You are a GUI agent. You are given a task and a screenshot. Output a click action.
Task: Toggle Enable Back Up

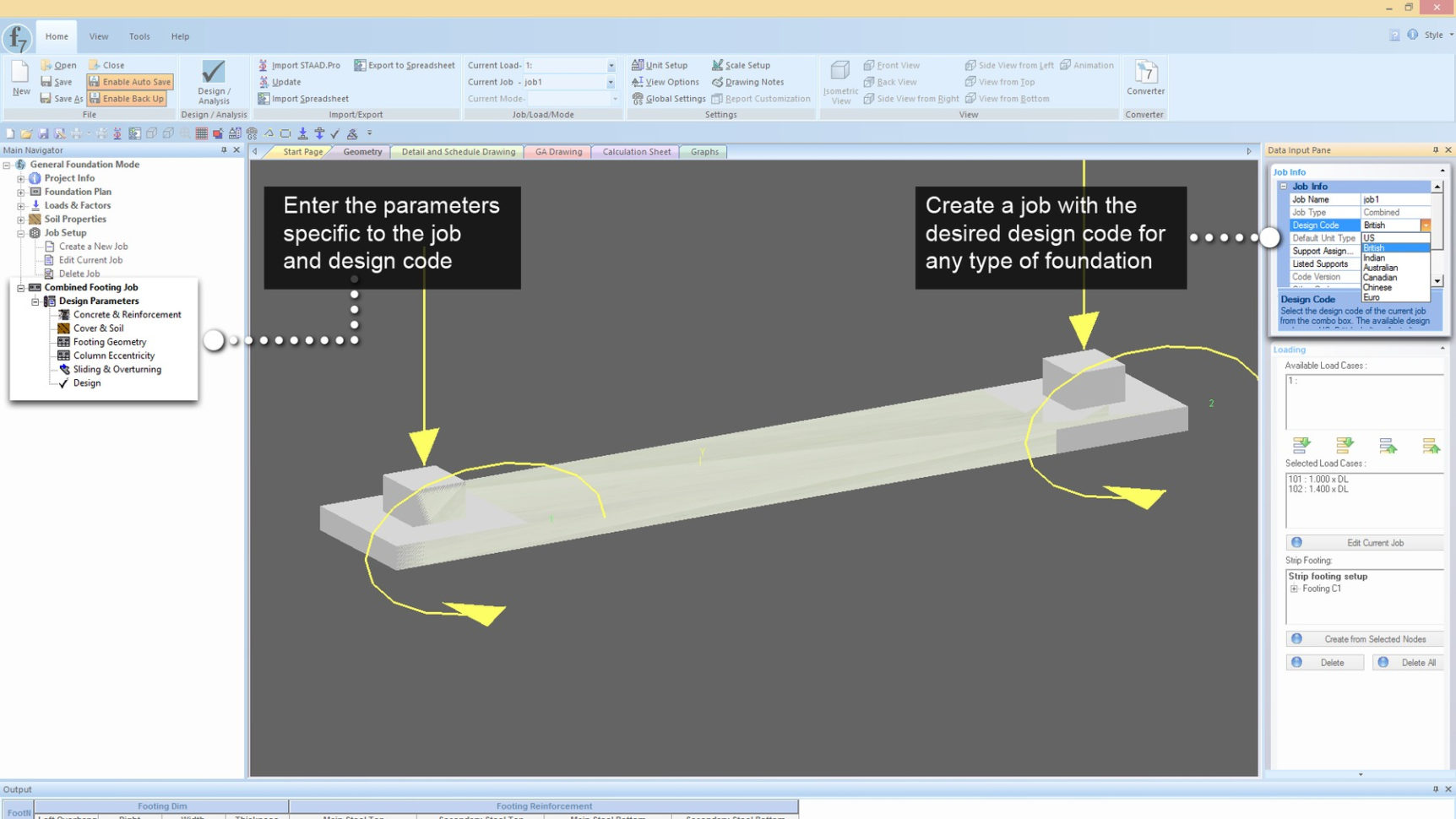pyautogui.click(x=127, y=99)
